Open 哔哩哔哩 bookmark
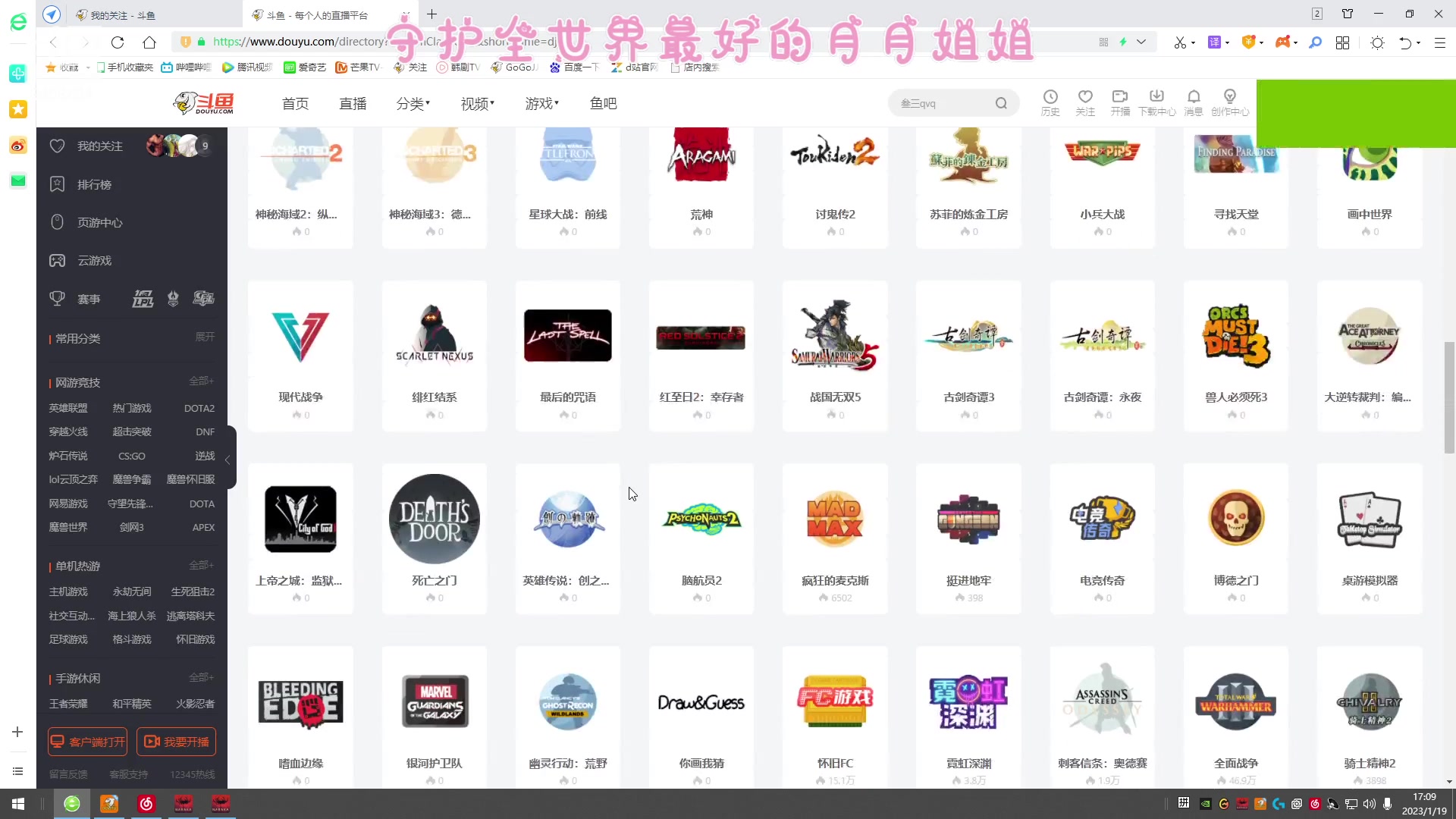 187,67
